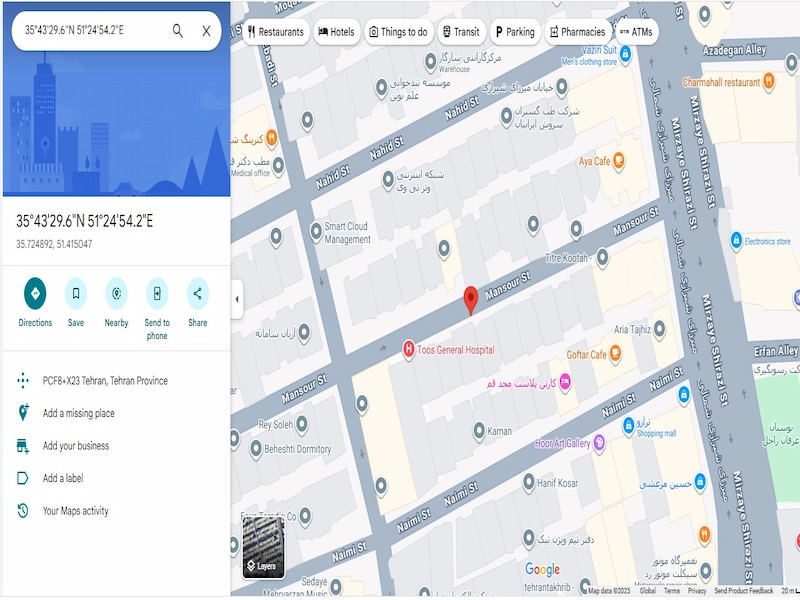Image resolution: width=800 pixels, height=600 pixels.
Task: Save this location to a list
Action: (x=76, y=293)
